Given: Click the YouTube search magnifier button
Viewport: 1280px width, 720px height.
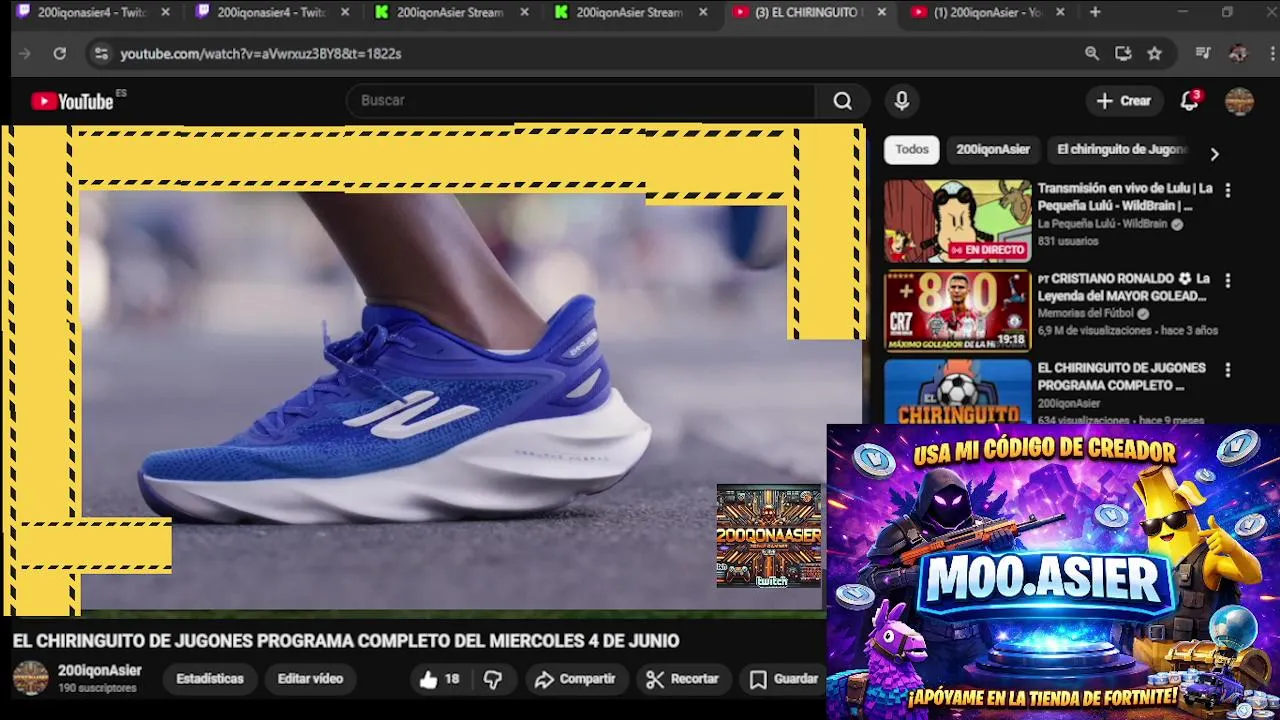Looking at the screenshot, I should (843, 101).
